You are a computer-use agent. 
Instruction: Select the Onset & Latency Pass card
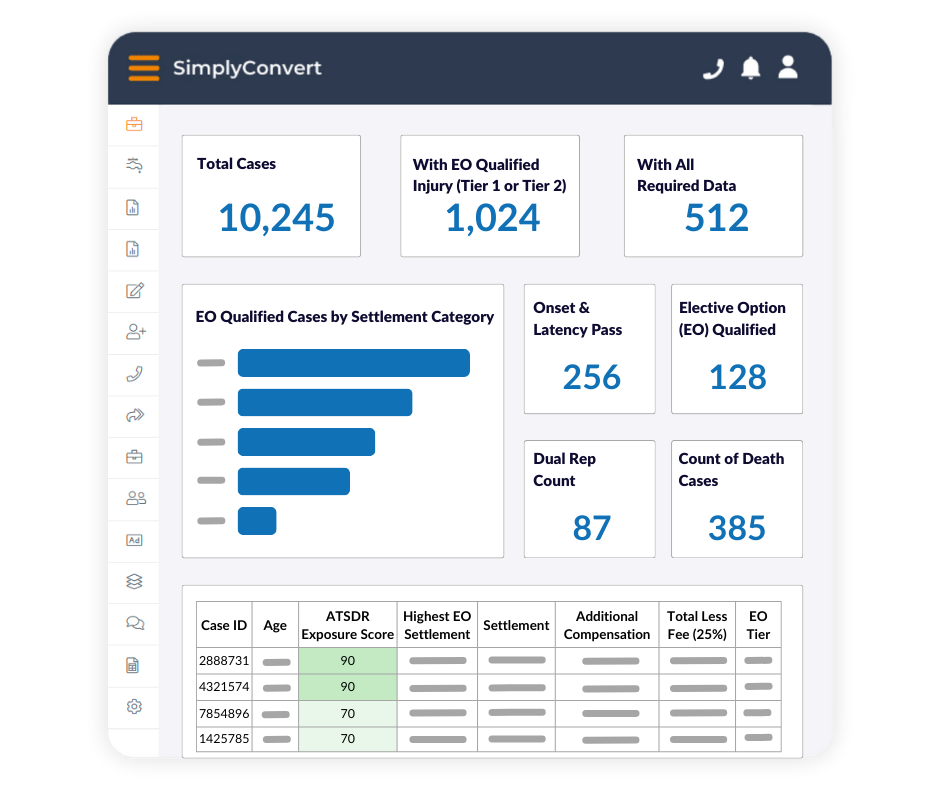click(x=589, y=349)
